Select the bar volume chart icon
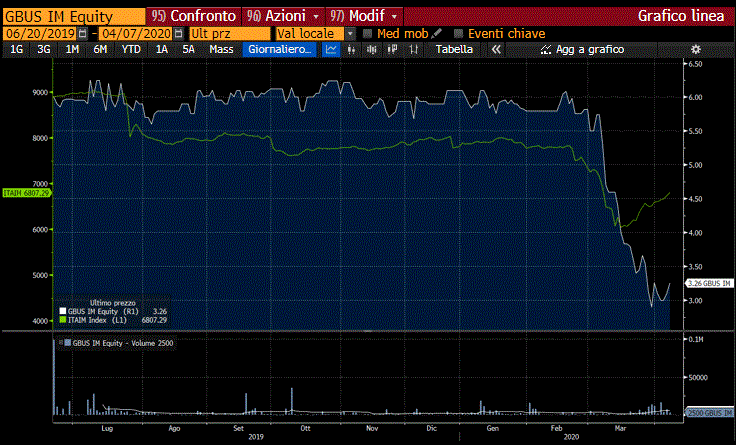The width and height of the screenshot is (736, 445). (x=372, y=49)
